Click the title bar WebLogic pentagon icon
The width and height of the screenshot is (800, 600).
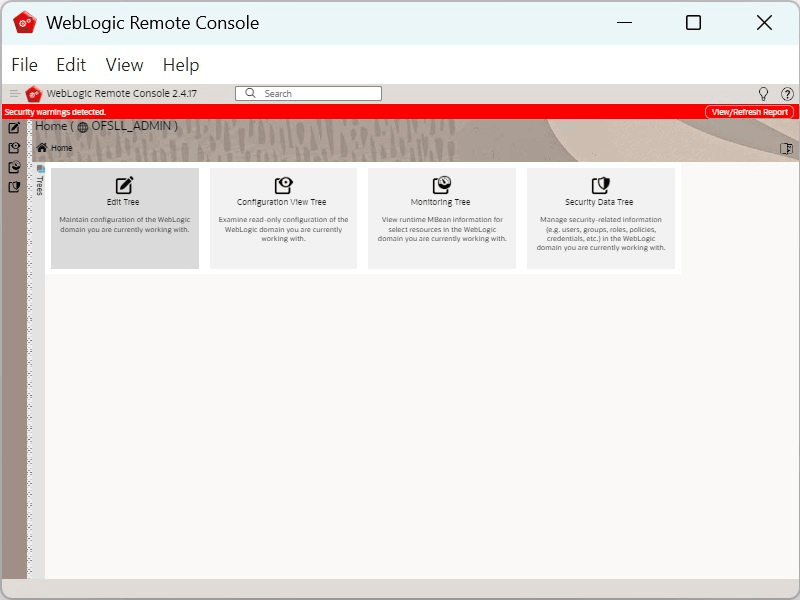(24, 23)
